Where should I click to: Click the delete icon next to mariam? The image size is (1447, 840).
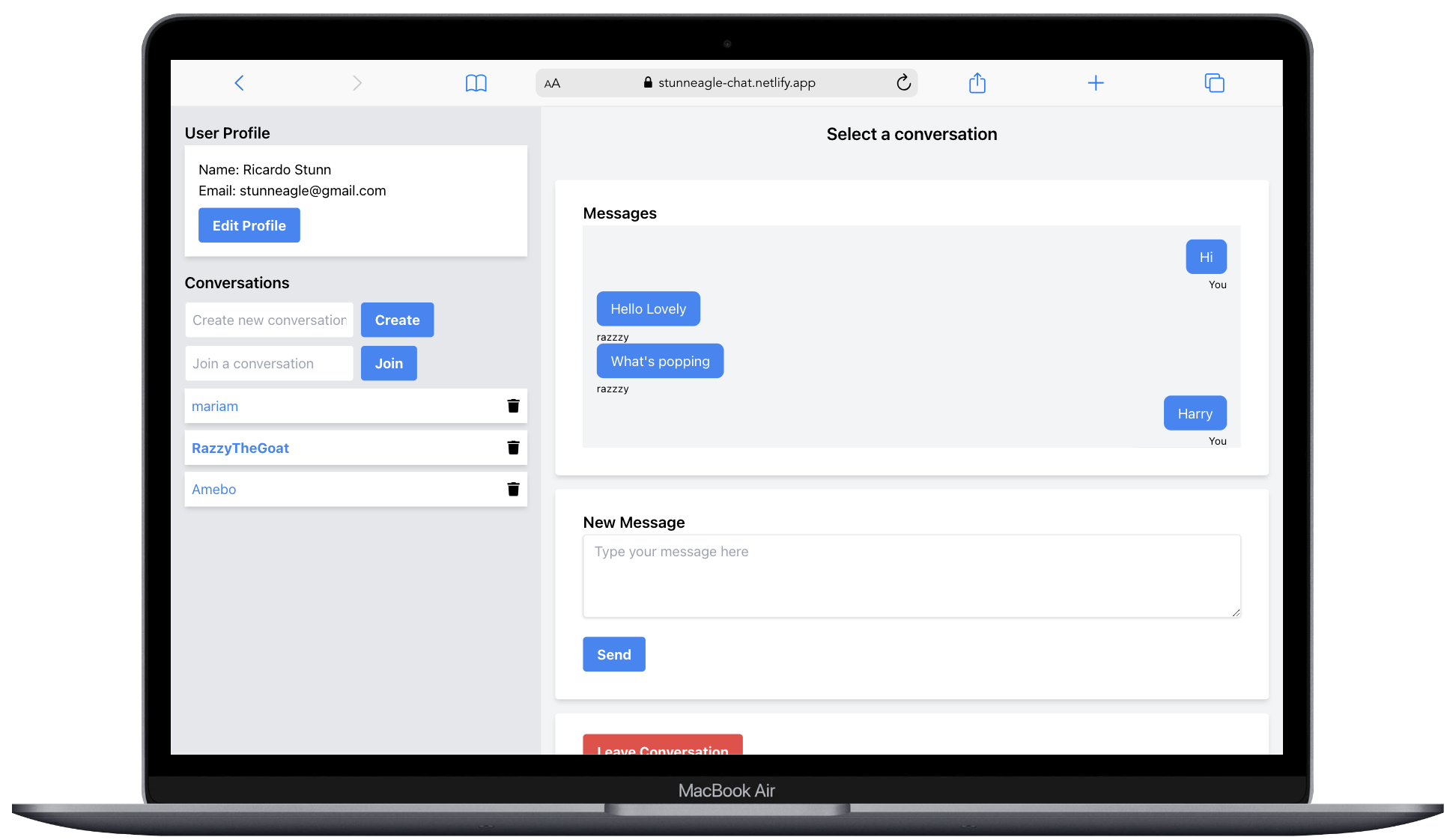(513, 405)
